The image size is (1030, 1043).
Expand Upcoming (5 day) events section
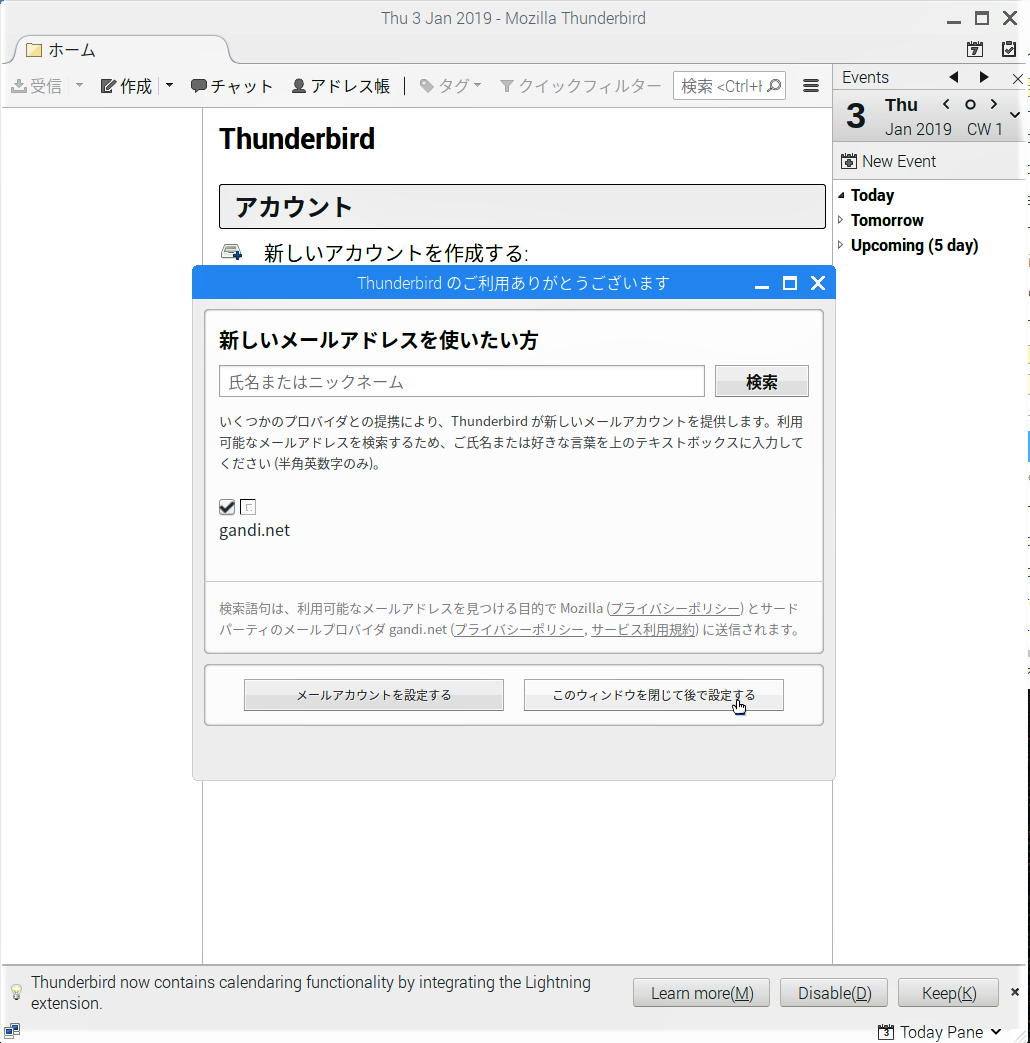[x=841, y=245]
